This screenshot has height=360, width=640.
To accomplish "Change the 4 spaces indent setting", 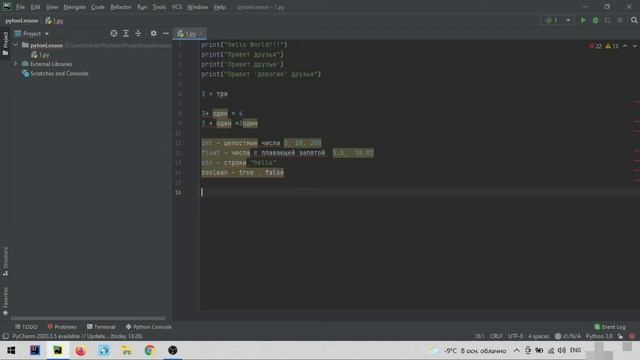I will click(x=538, y=336).
